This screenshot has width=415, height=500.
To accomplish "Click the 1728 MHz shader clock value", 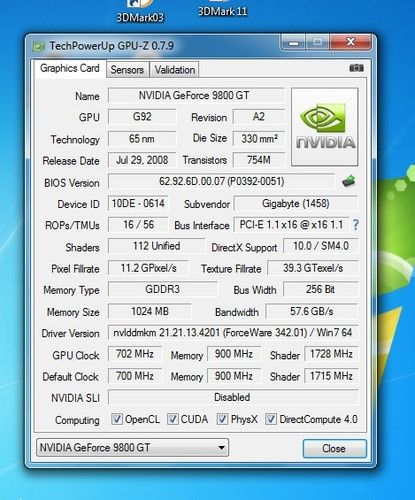I will coord(331,354).
